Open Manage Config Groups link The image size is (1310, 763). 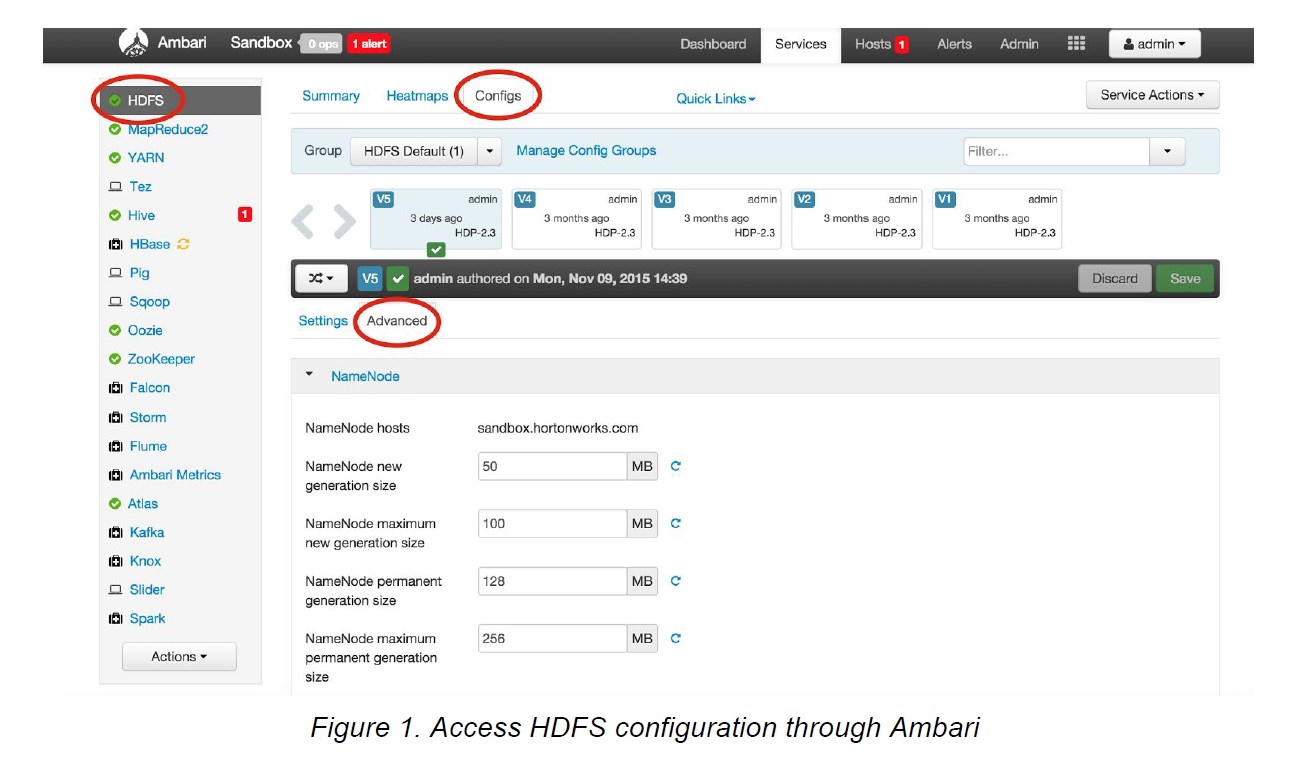tap(586, 150)
